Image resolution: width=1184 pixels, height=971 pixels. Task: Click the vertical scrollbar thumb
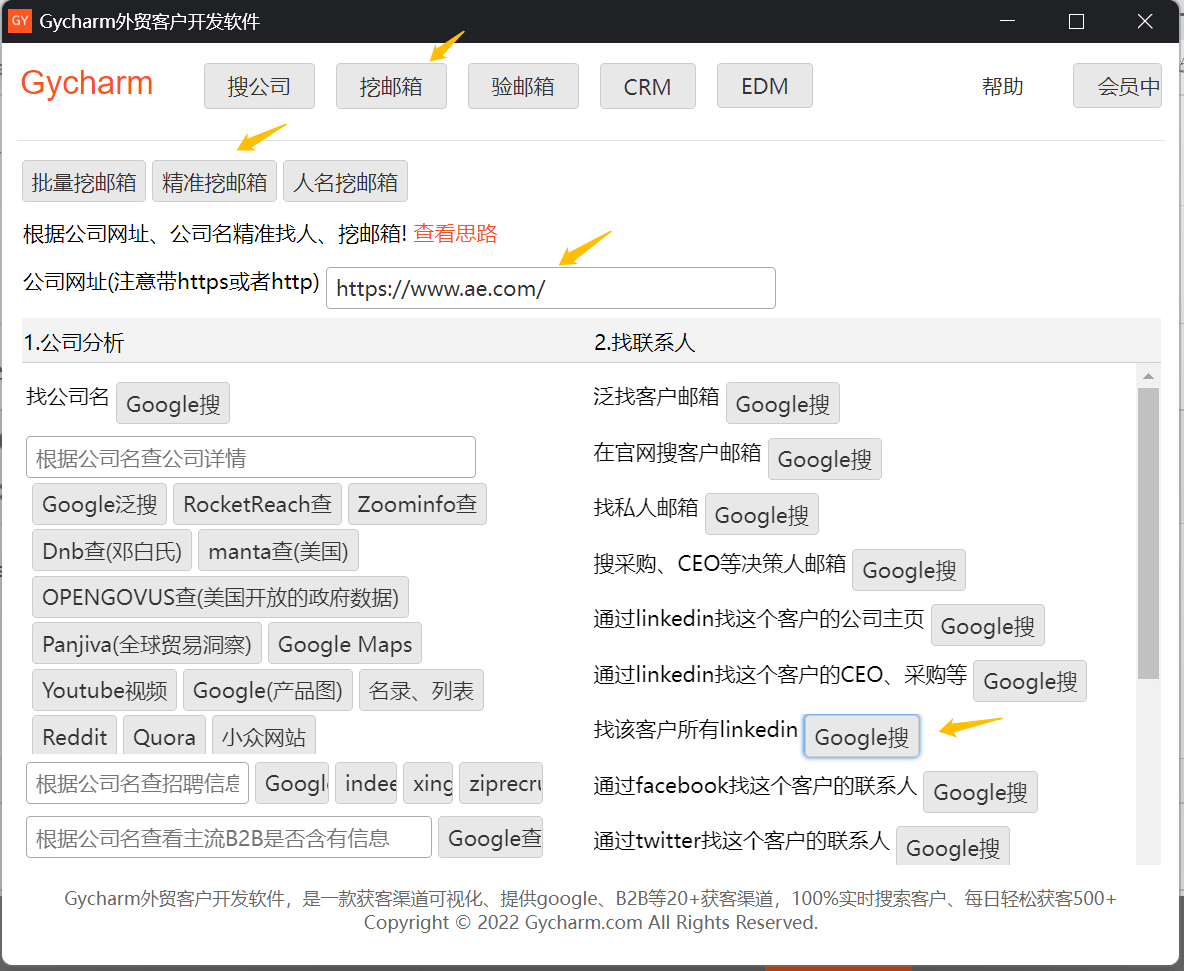1148,533
